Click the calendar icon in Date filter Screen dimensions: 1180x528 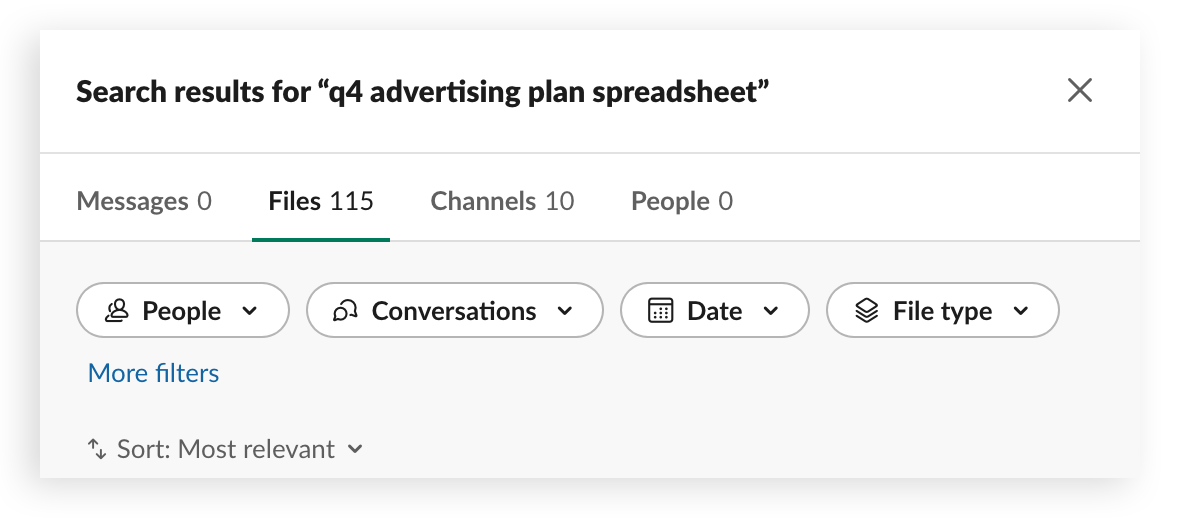660,311
